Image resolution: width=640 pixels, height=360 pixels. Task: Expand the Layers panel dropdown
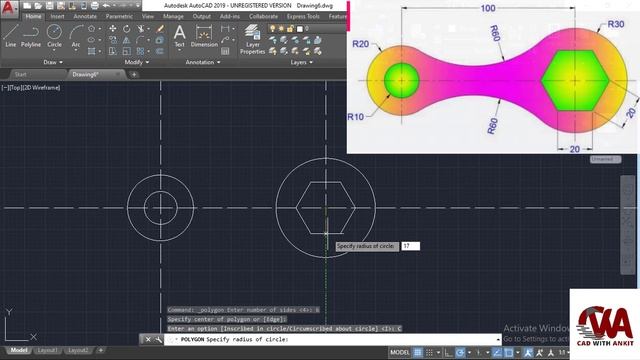tap(302, 62)
